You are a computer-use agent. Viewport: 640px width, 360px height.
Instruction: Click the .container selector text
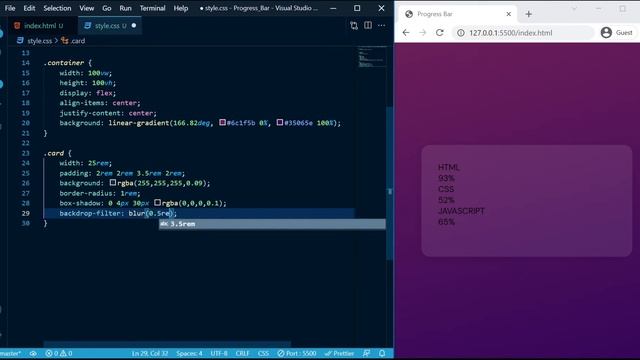pyautogui.click(x=64, y=62)
